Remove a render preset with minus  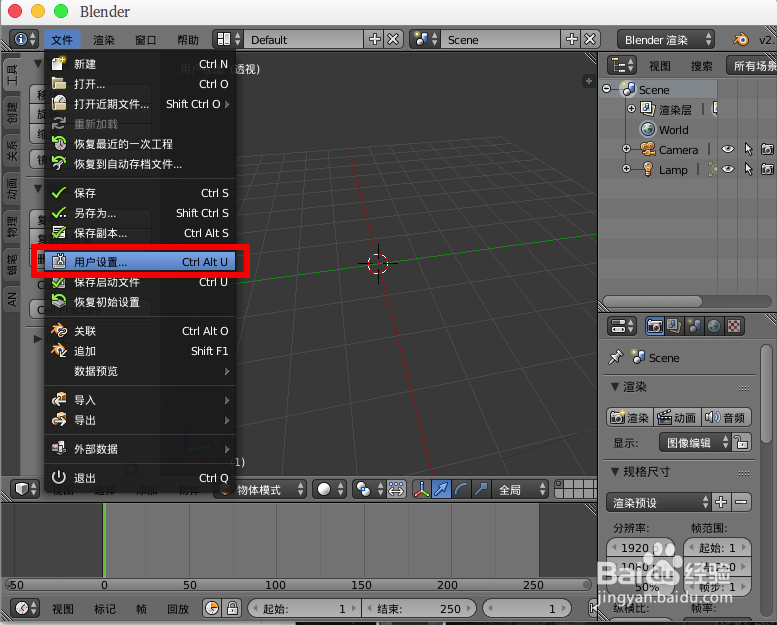pos(741,502)
